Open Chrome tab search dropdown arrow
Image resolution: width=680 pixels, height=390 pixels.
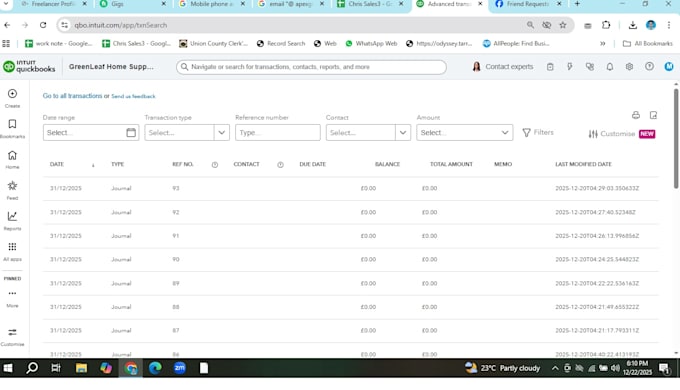(x=7, y=4)
